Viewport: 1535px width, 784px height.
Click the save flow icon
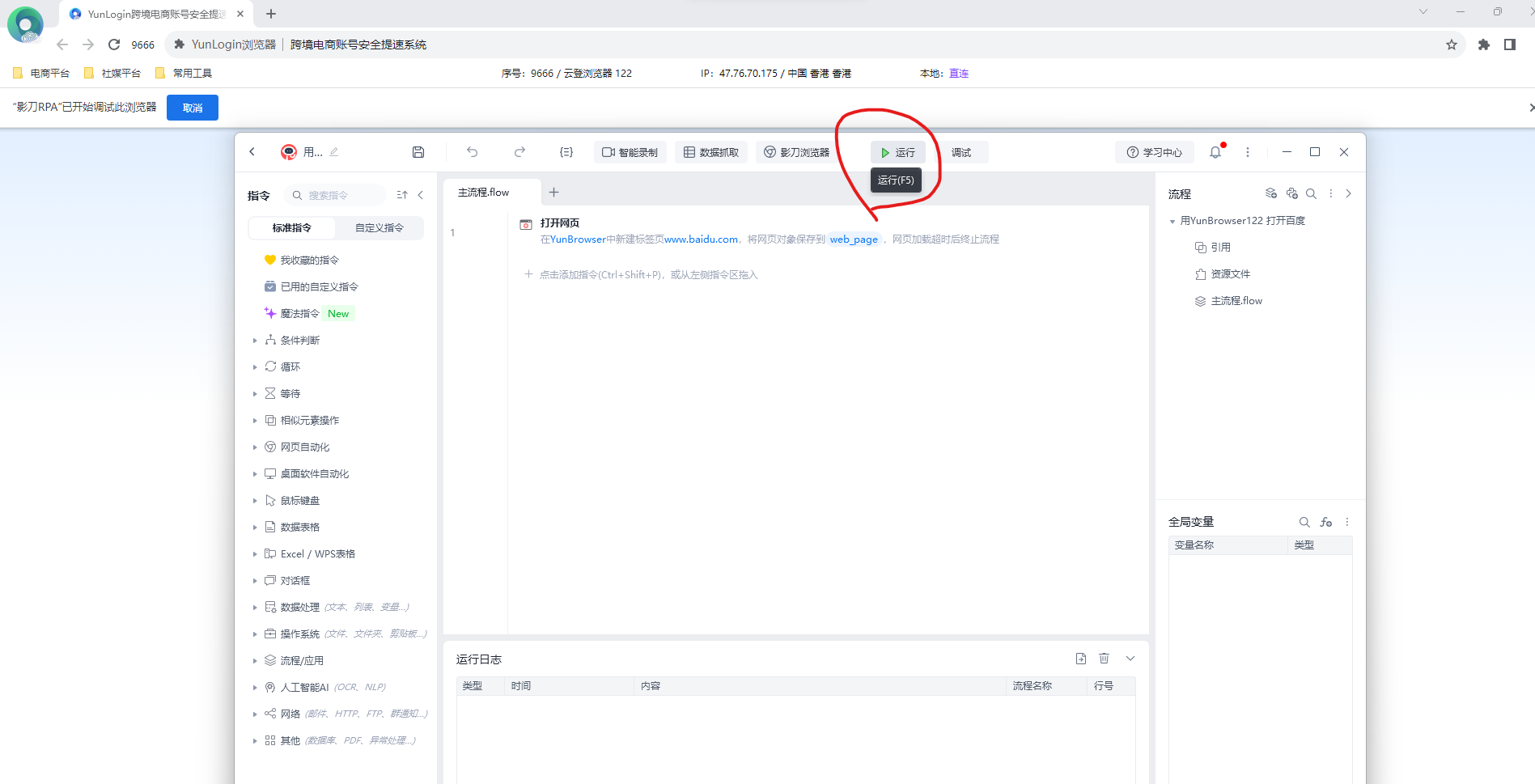pos(418,152)
